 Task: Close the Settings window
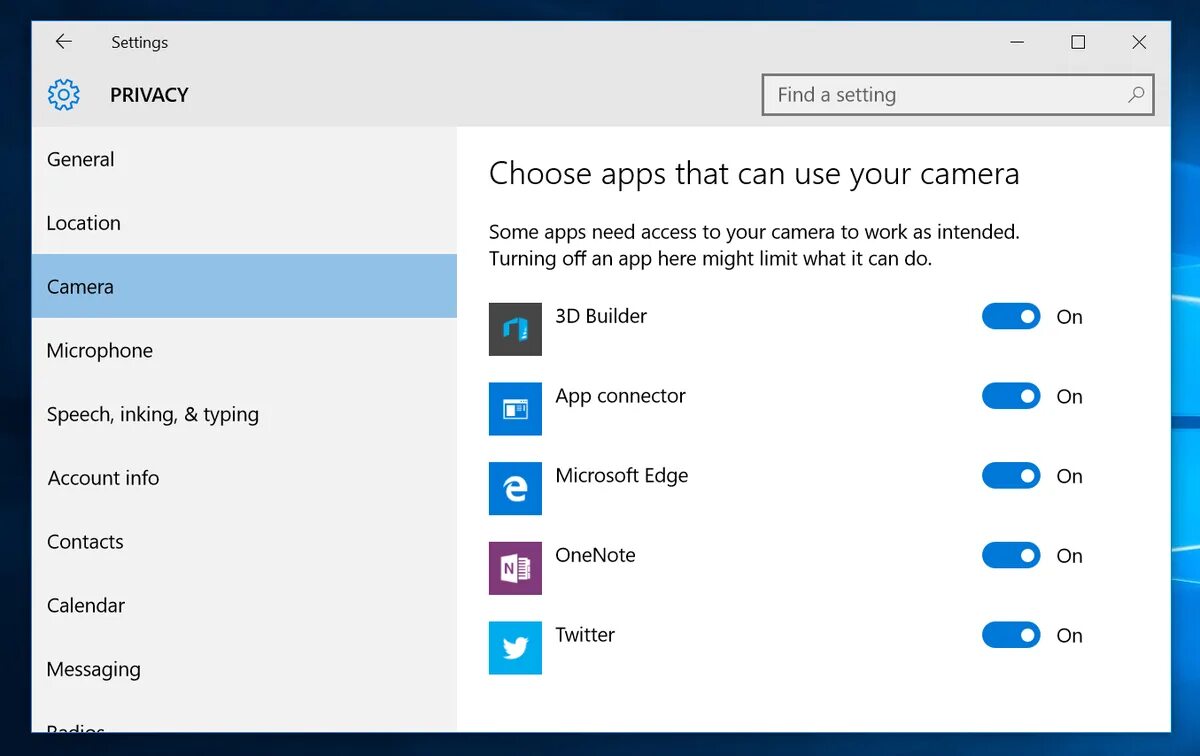1139,42
